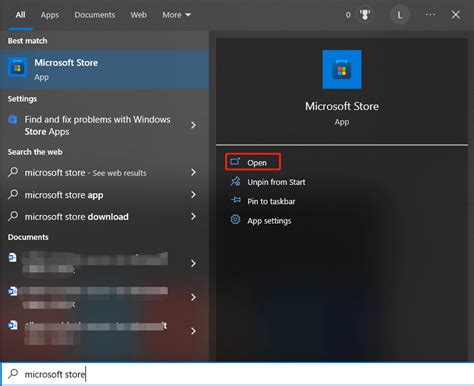Click the rewards points count 0
Screen dimensions: 474x386
pyautogui.click(x=348, y=15)
